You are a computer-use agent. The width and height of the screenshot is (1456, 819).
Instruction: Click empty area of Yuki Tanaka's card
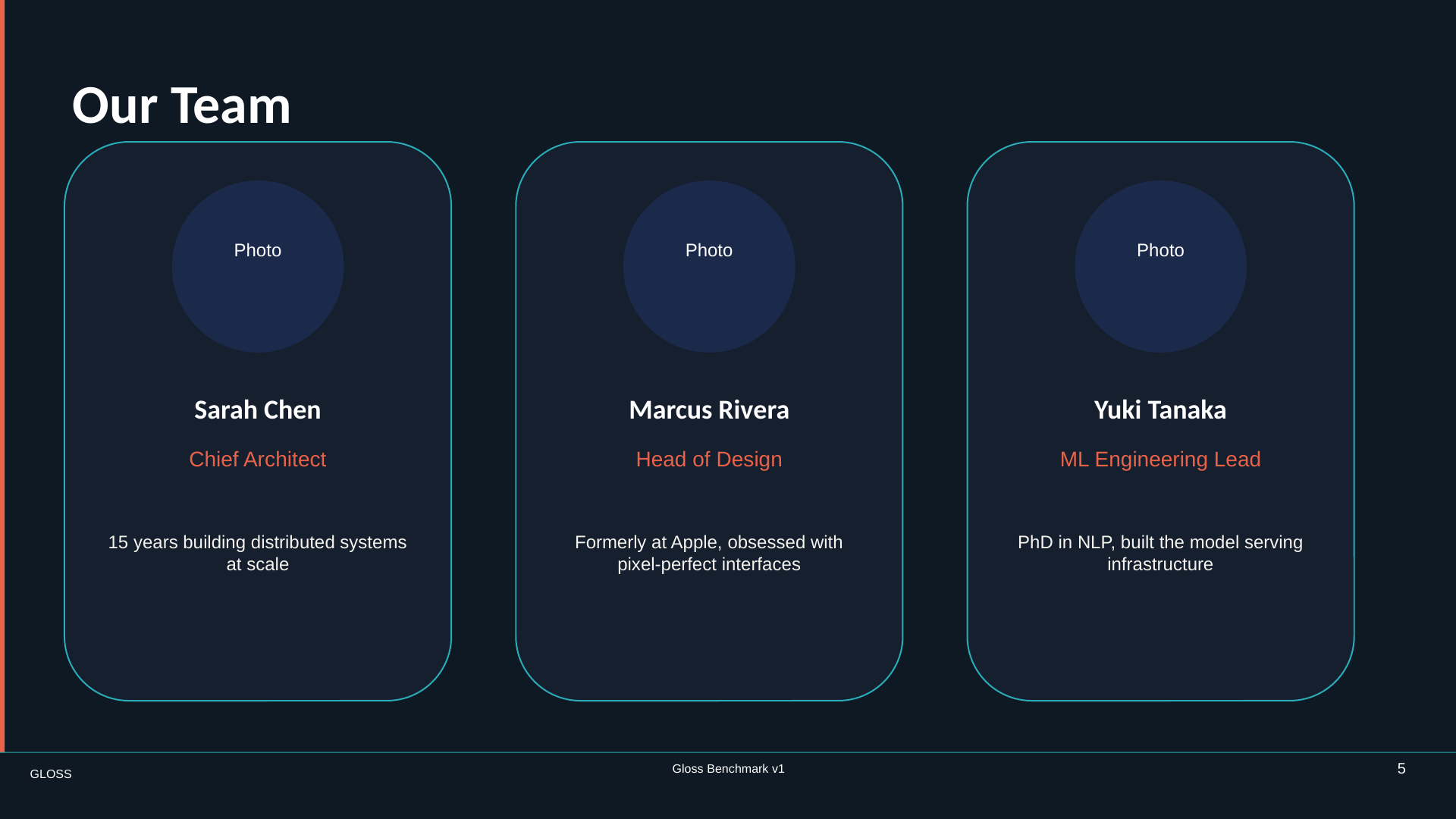[1160, 637]
